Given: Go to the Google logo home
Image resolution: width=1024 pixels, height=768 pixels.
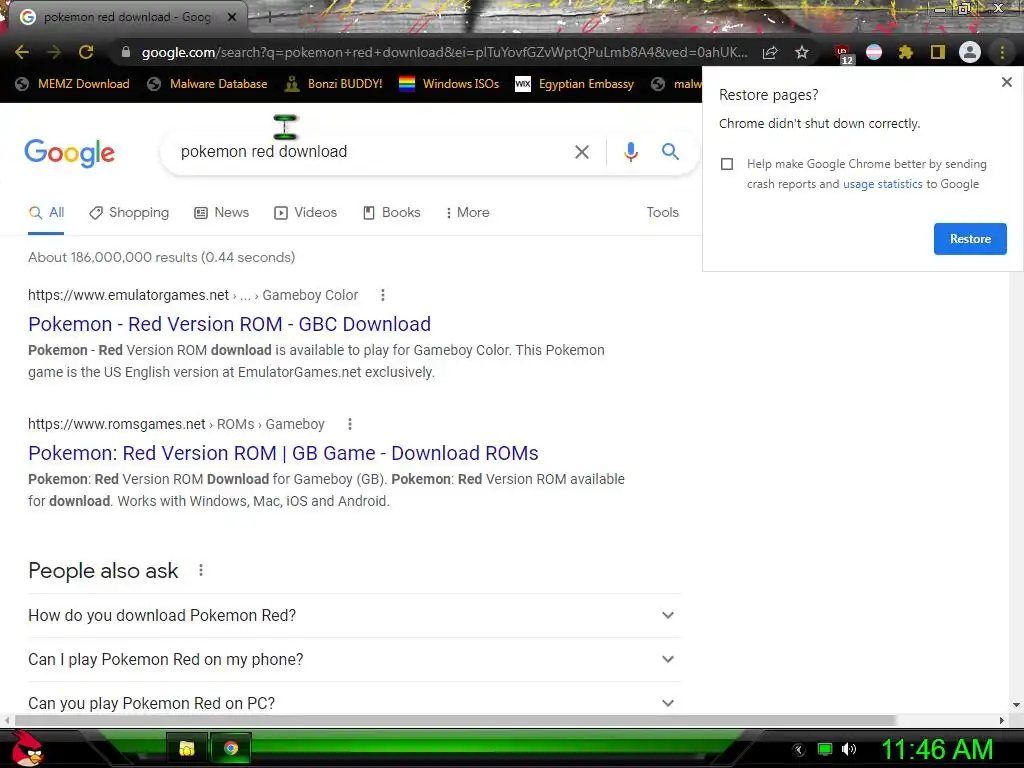Looking at the screenshot, I should (x=69, y=153).
